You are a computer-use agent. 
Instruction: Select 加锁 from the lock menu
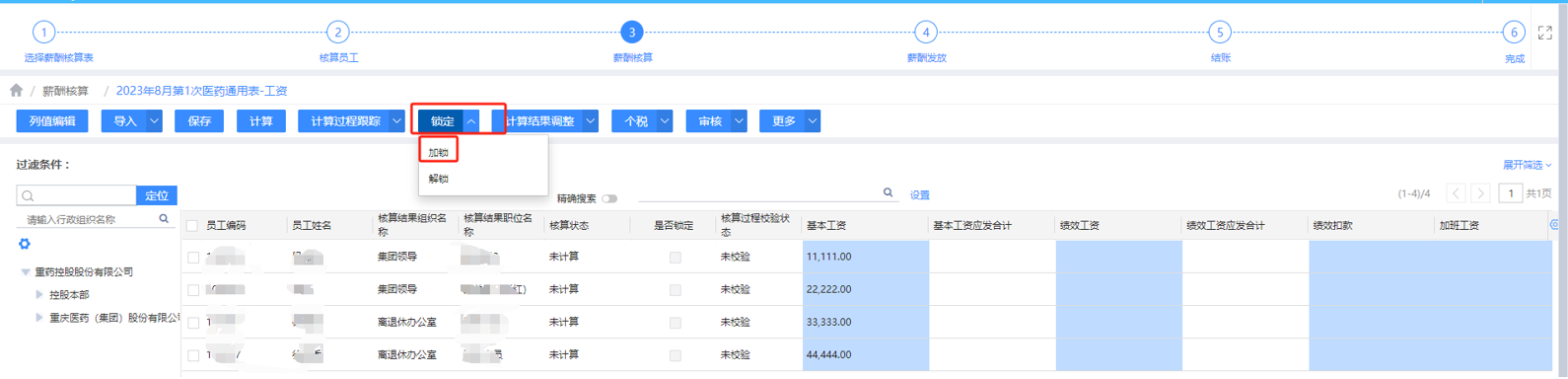click(x=439, y=153)
